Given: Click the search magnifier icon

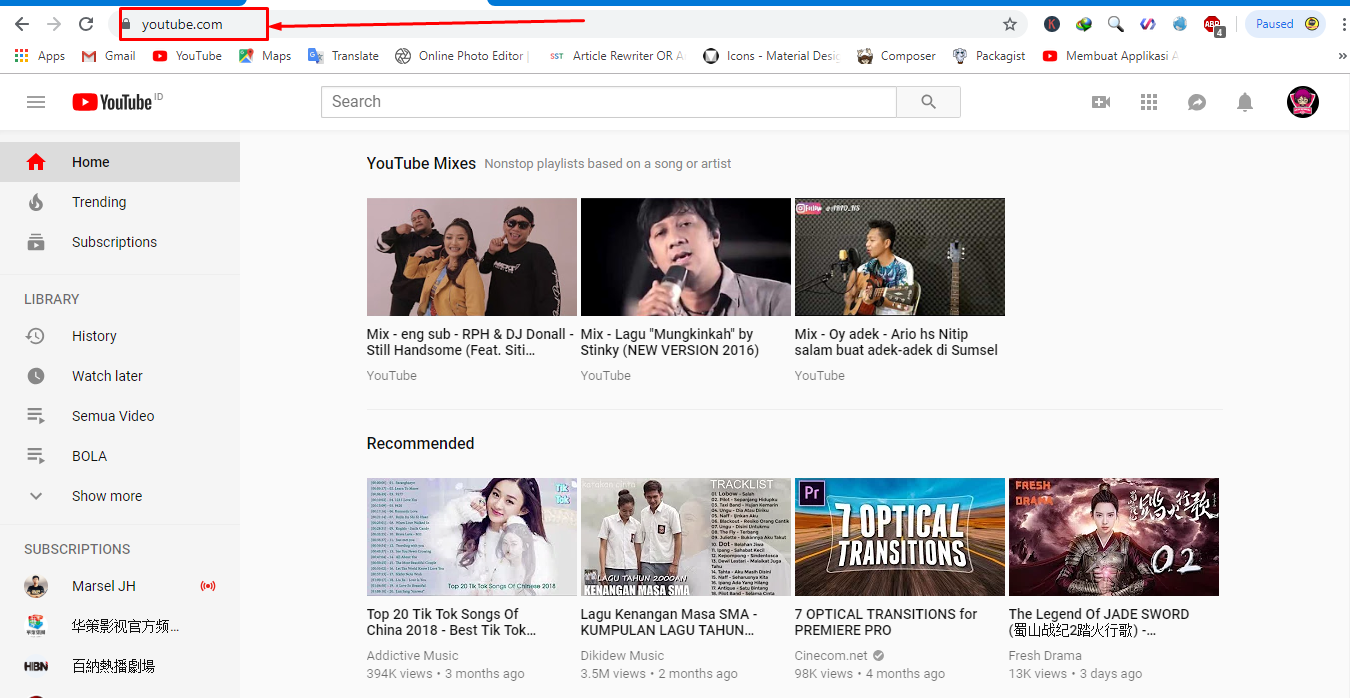Looking at the screenshot, I should (928, 101).
